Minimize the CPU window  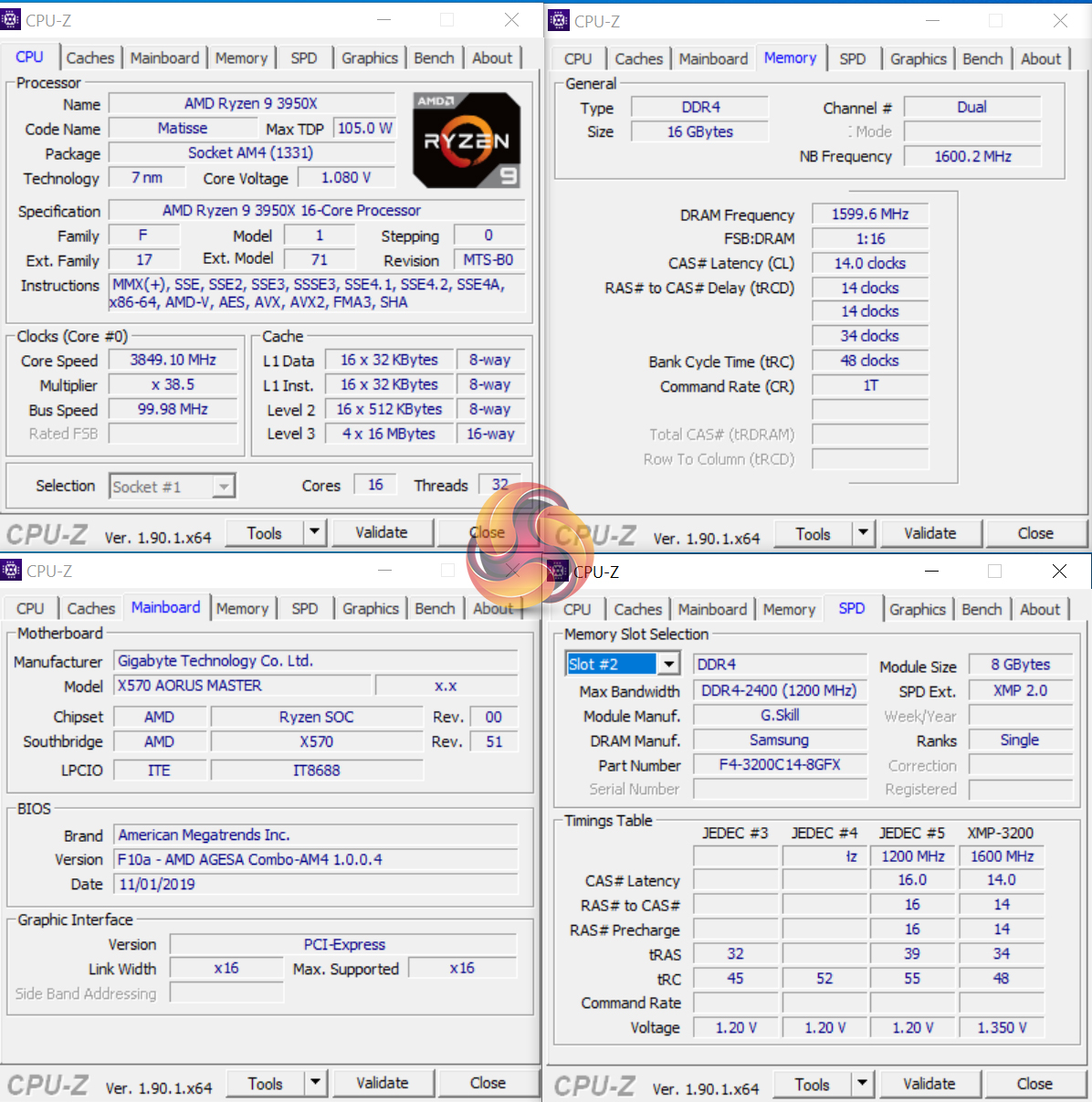point(383,20)
